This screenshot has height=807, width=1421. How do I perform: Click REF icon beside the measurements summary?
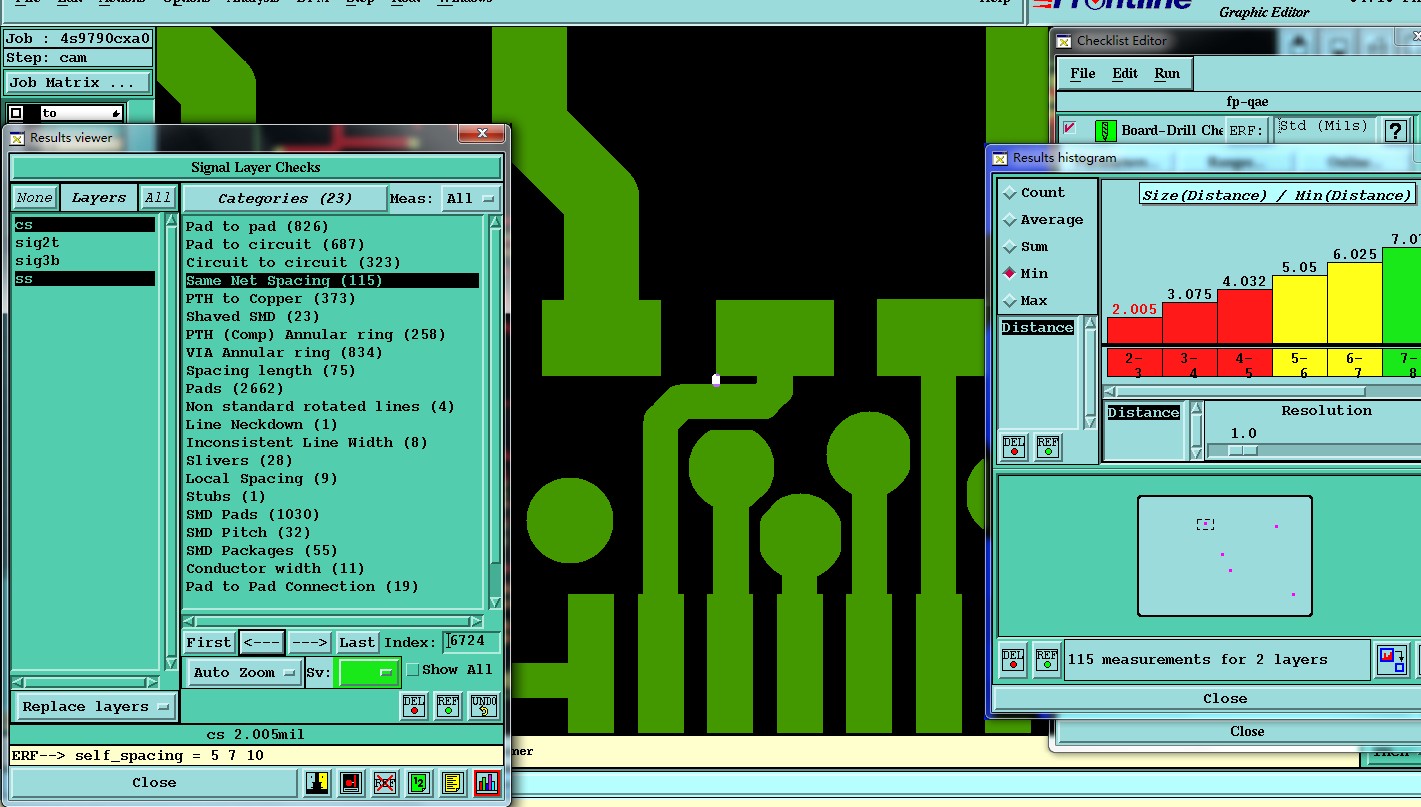(1046, 660)
